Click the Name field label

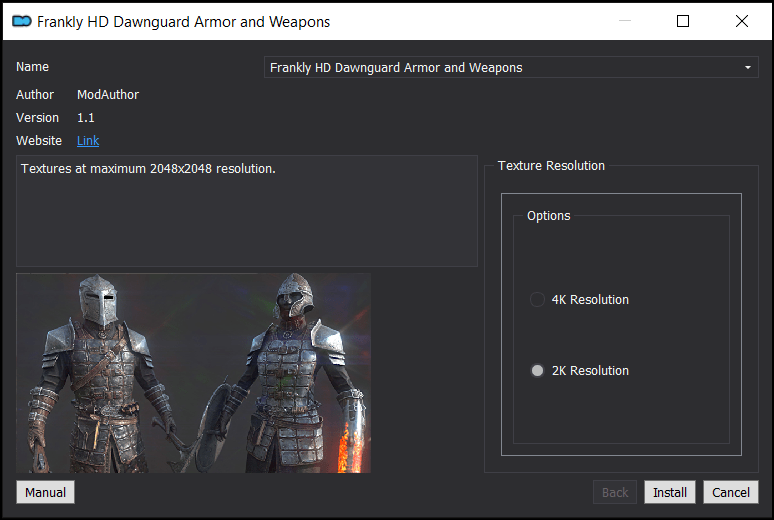(x=32, y=67)
